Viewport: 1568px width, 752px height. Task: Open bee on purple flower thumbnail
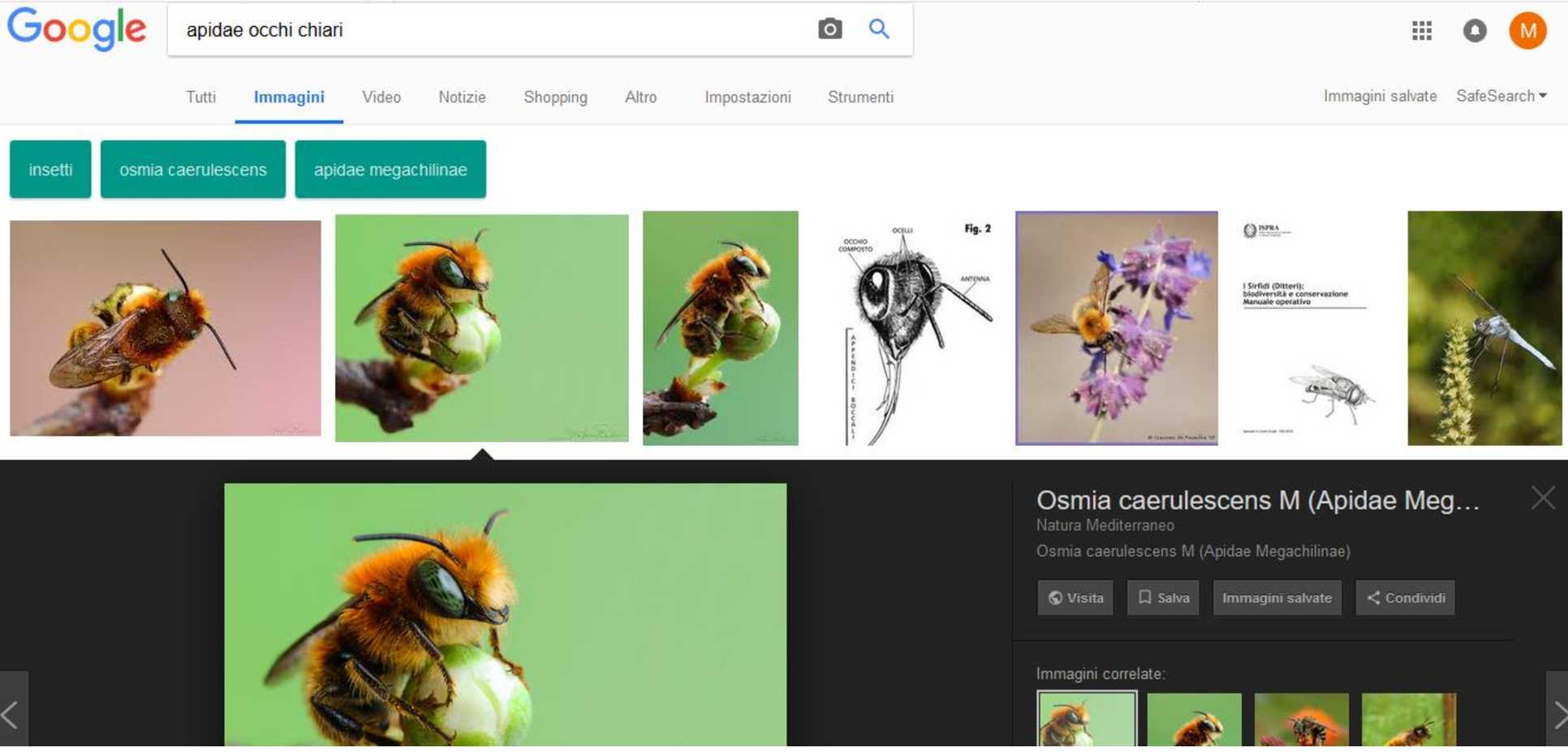1117,328
